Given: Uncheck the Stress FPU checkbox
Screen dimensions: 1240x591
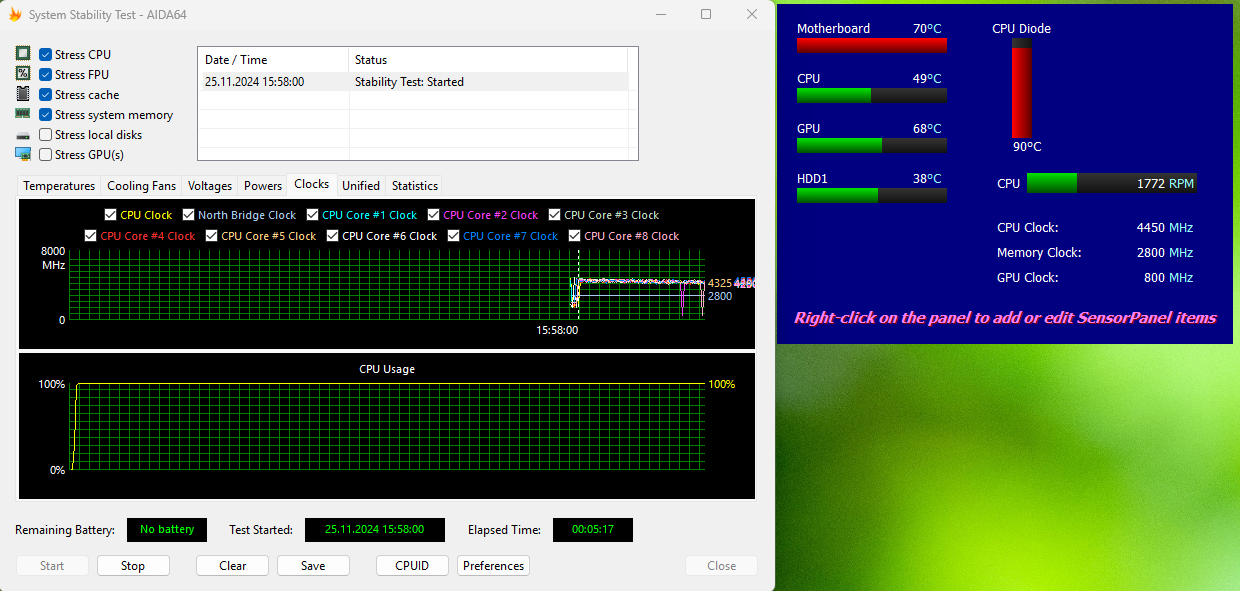Looking at the screenshot, I should [46, 75].
